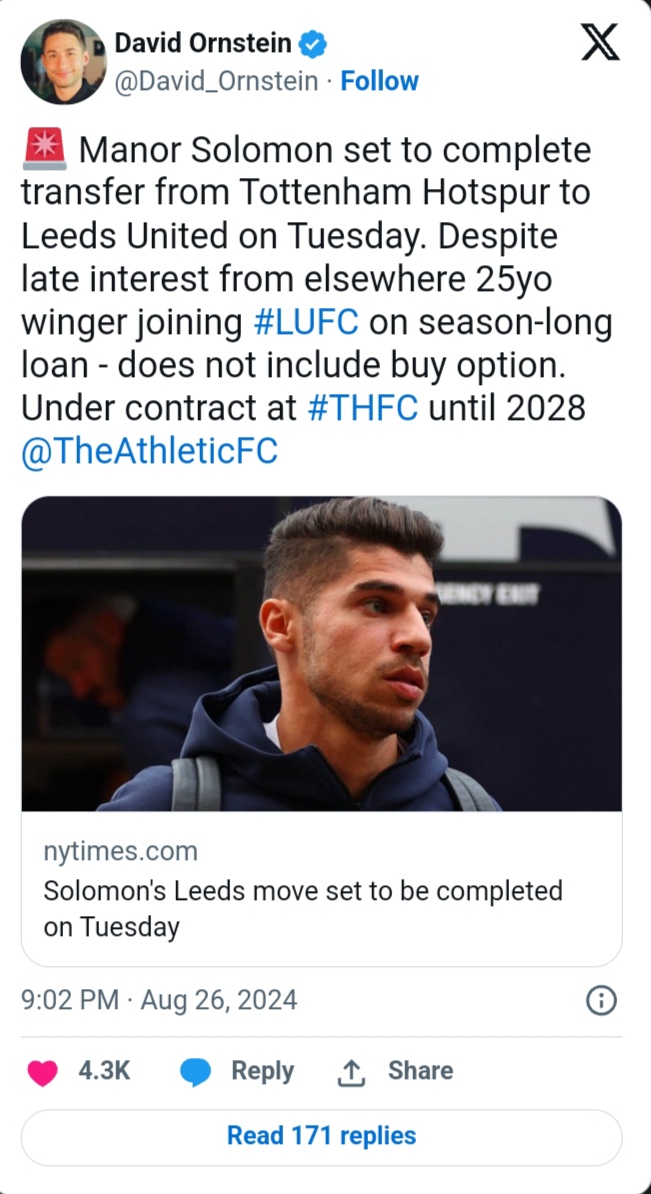Image resolution: width=651 pixels, height=1194 pixels.
Task: Click the X logo icon
Action: click(599, 43)
